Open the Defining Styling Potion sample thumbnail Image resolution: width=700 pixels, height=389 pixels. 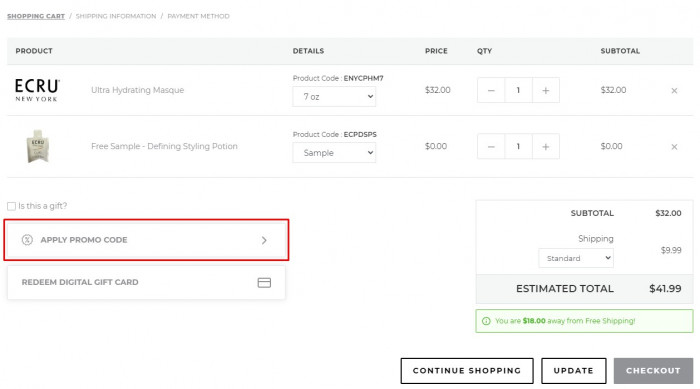click(38, 146)
